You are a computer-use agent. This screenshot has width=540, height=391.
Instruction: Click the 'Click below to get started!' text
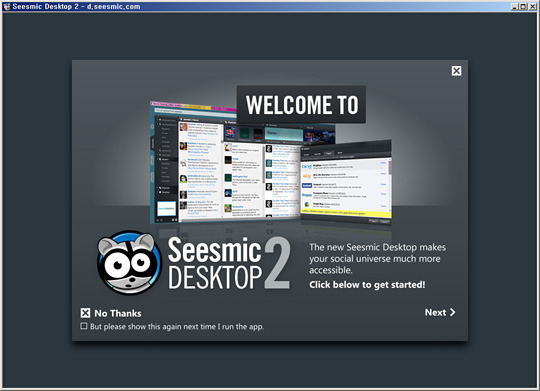[x=367, y=285]
